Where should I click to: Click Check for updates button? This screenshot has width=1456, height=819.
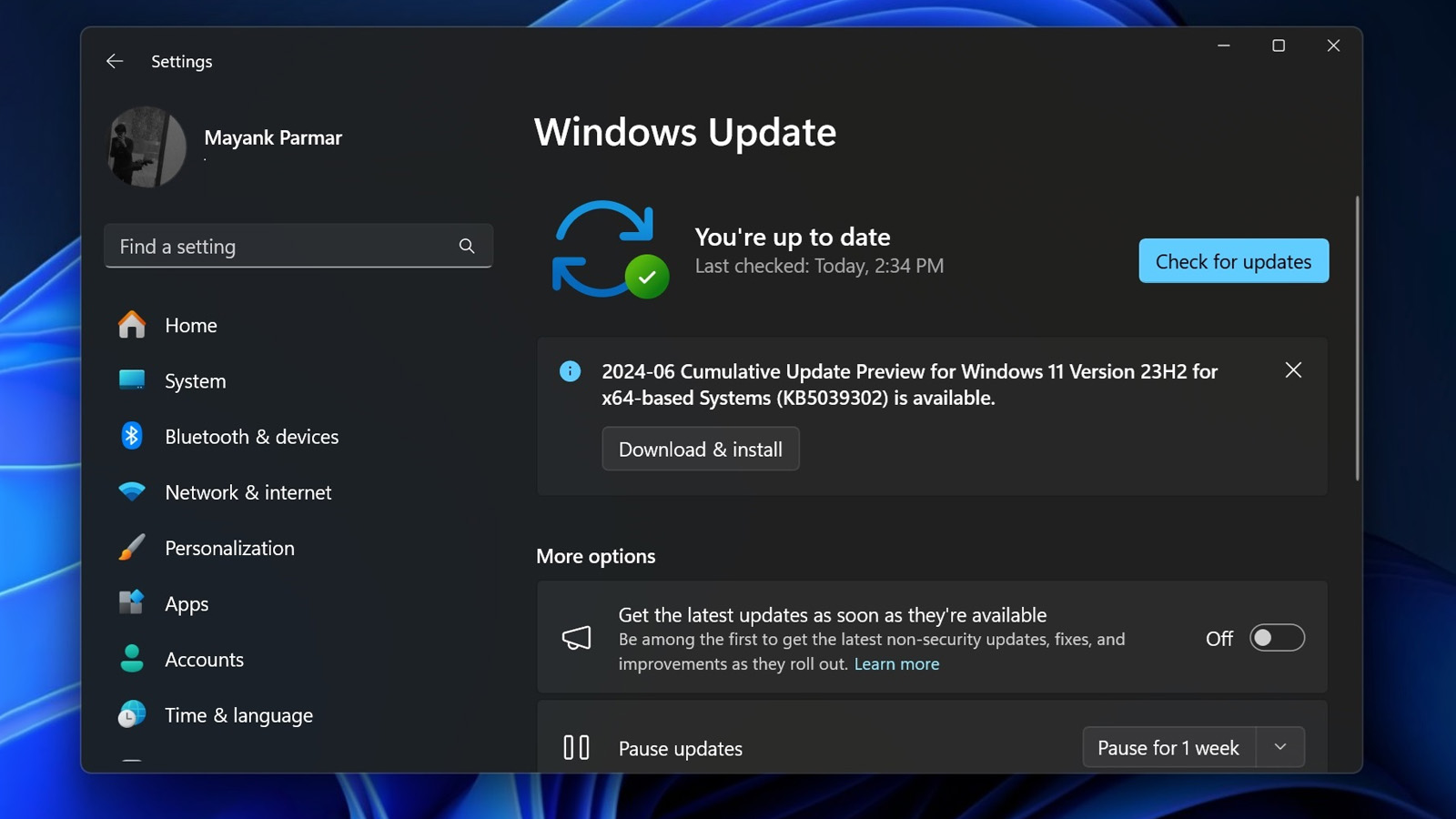pos(1233,261)
